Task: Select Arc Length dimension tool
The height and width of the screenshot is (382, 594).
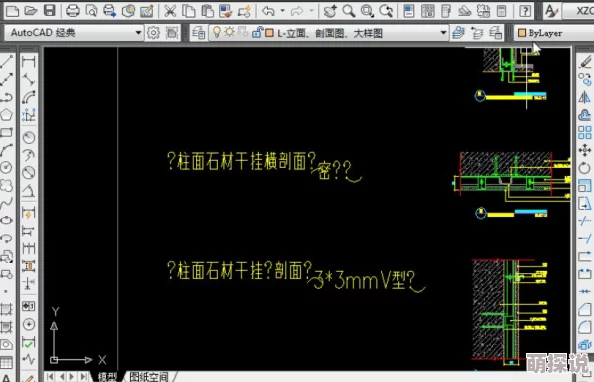Action: click(29, 97)
